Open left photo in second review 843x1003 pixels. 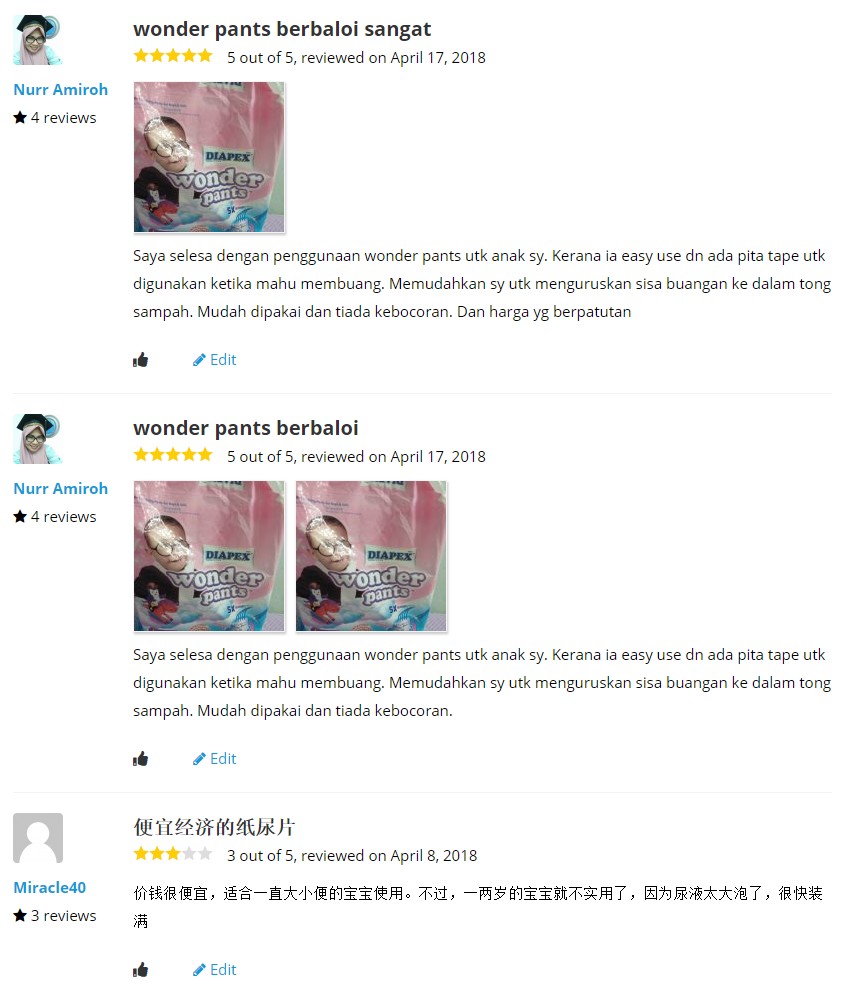pyautogui.click(x=209, y=556)
